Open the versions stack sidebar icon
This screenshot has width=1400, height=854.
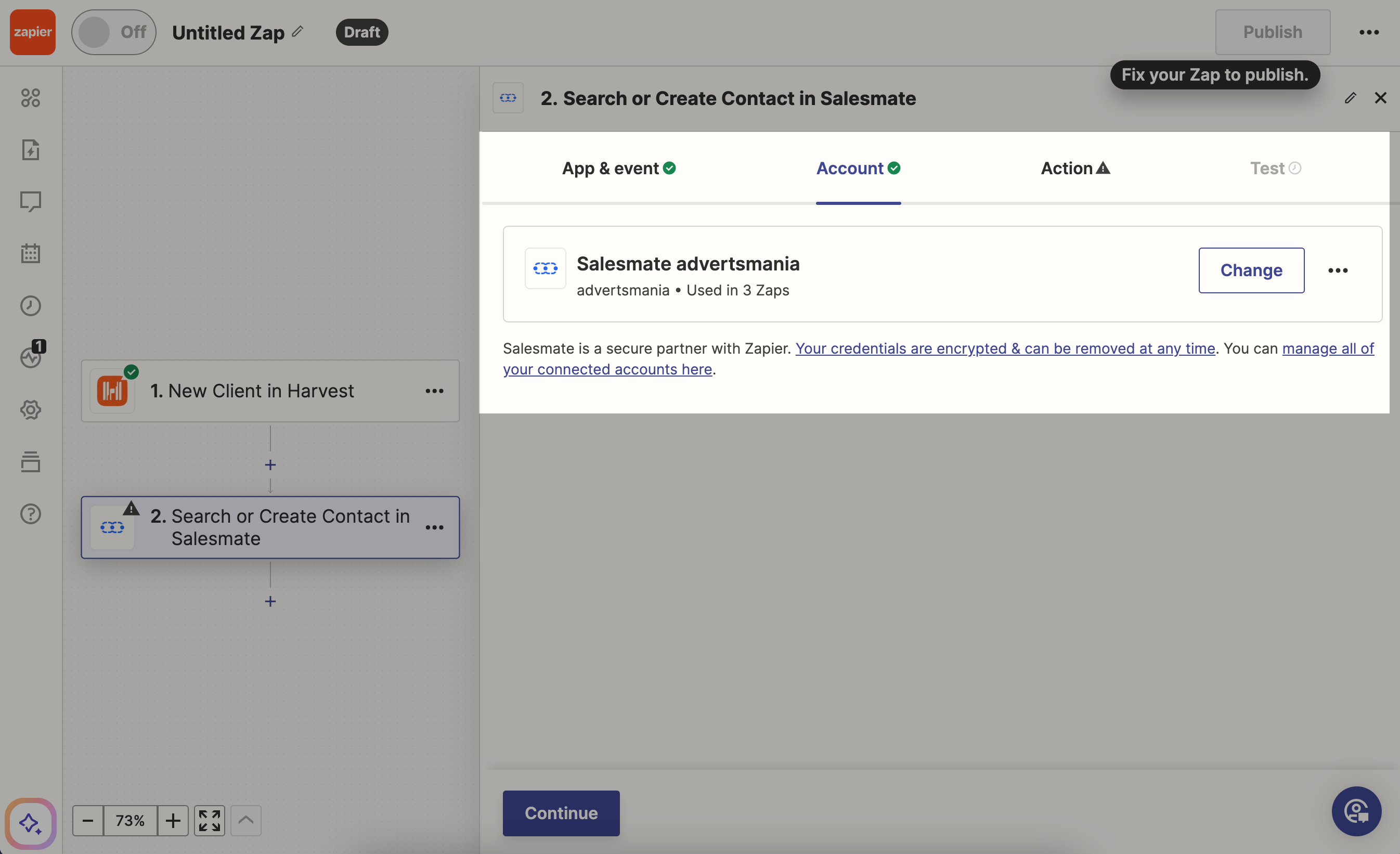31,462
